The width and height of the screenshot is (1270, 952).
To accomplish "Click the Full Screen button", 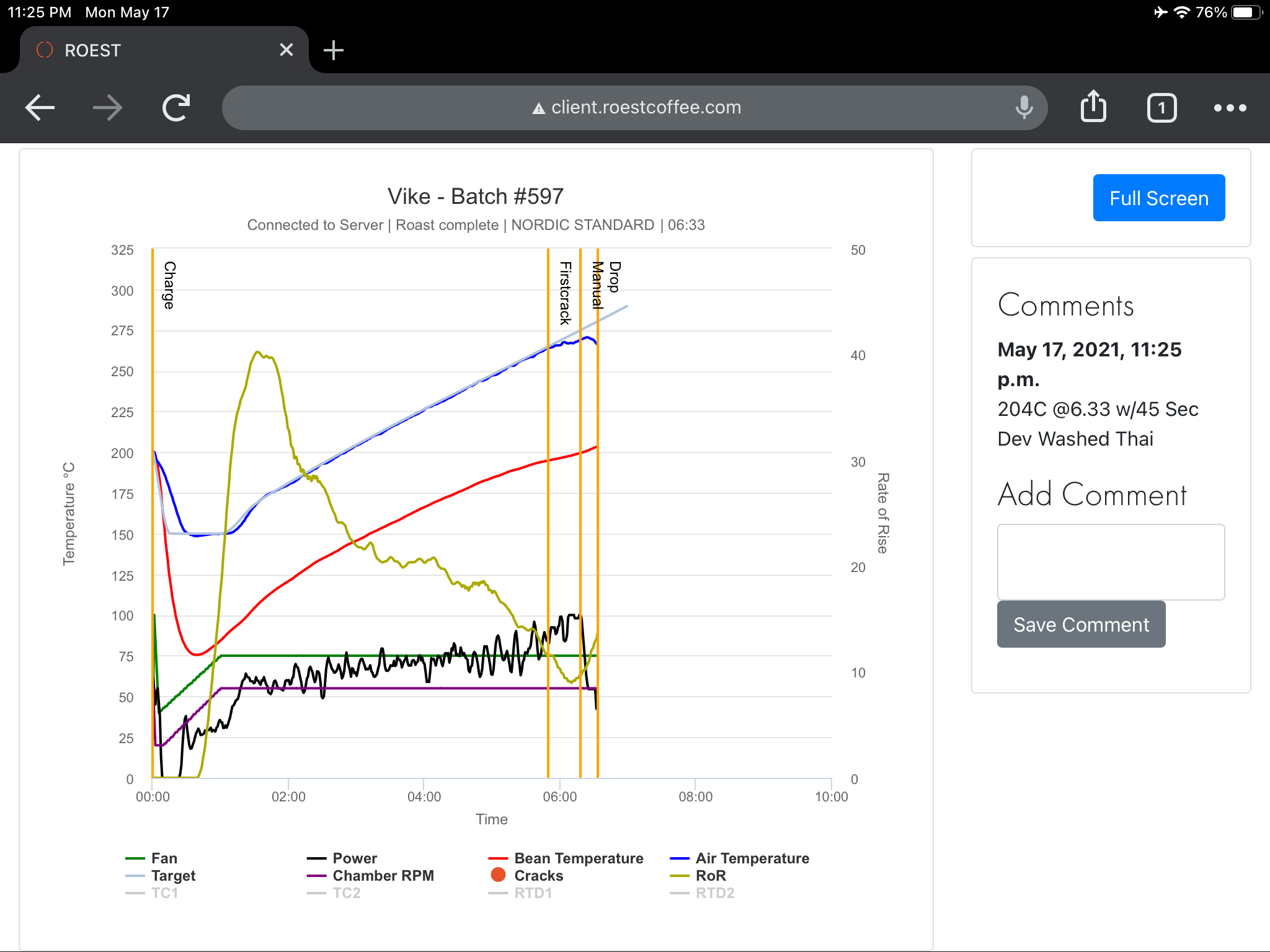I will click(x=1158, y=198).
